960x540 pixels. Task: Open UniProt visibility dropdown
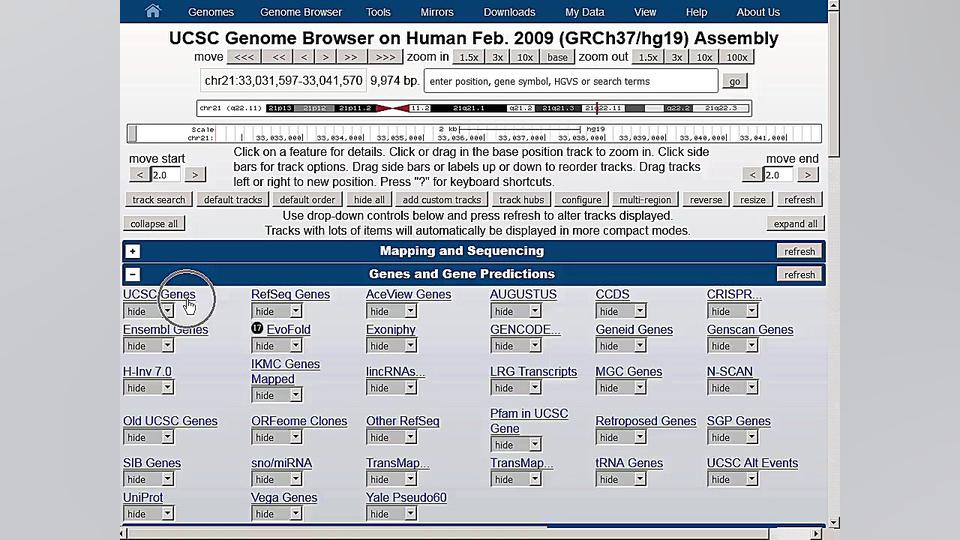coord(149,514)
